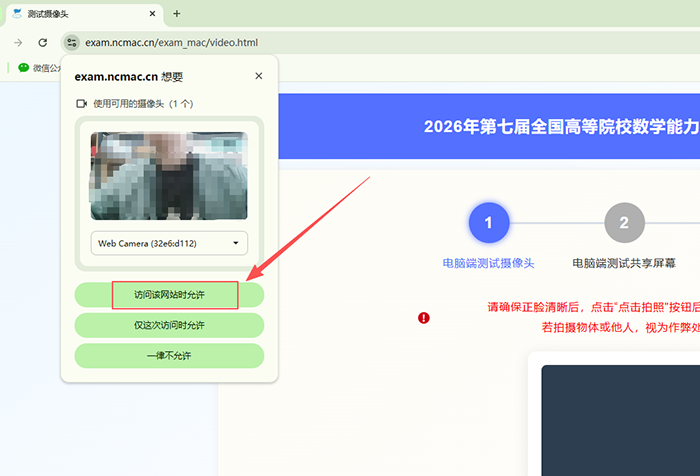
Task: Click the URL address bar field
Action: pyautogui.click(x=384, y=42)
